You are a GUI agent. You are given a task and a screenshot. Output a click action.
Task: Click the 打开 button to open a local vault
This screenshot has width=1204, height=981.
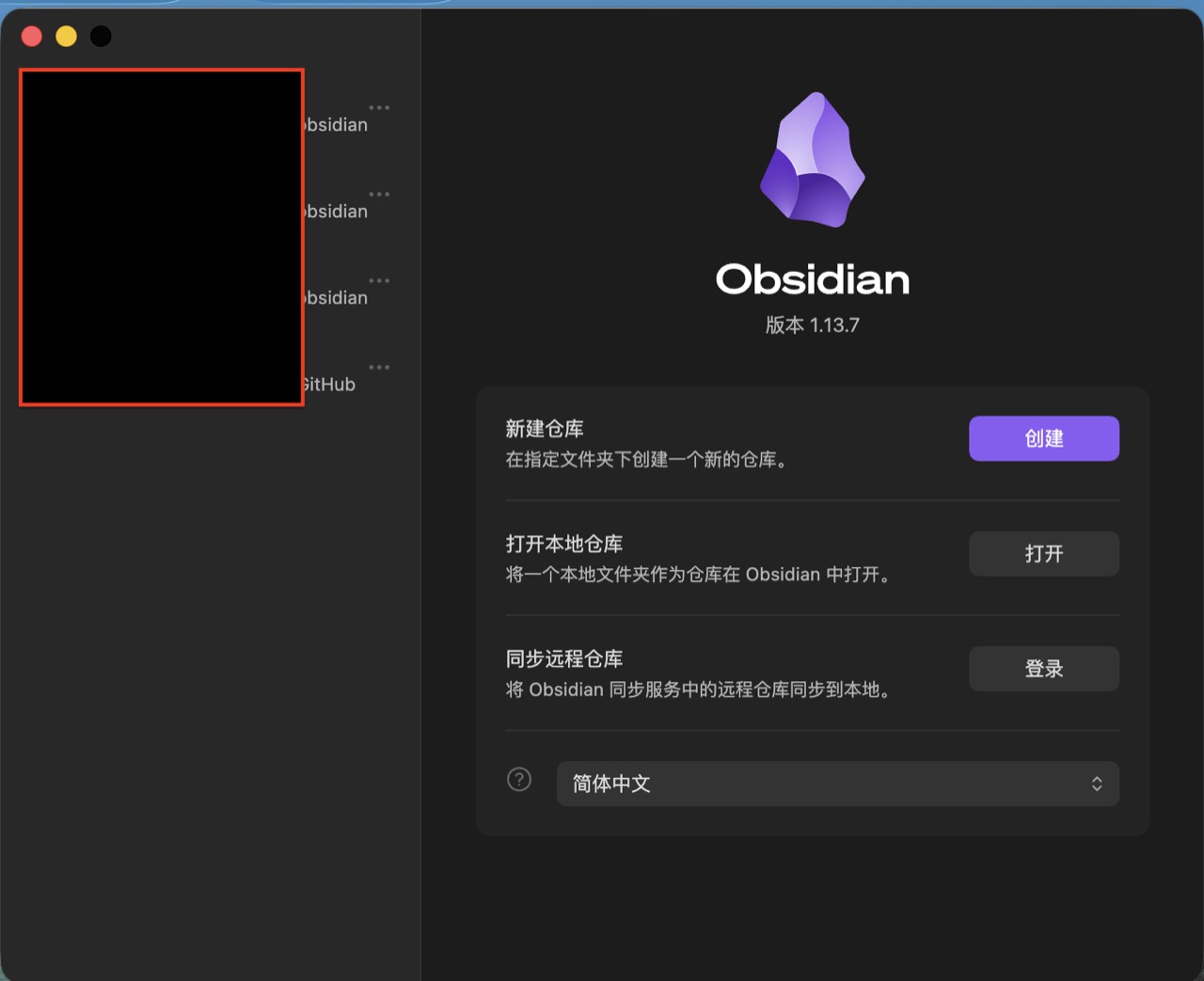click(1044, 554)
